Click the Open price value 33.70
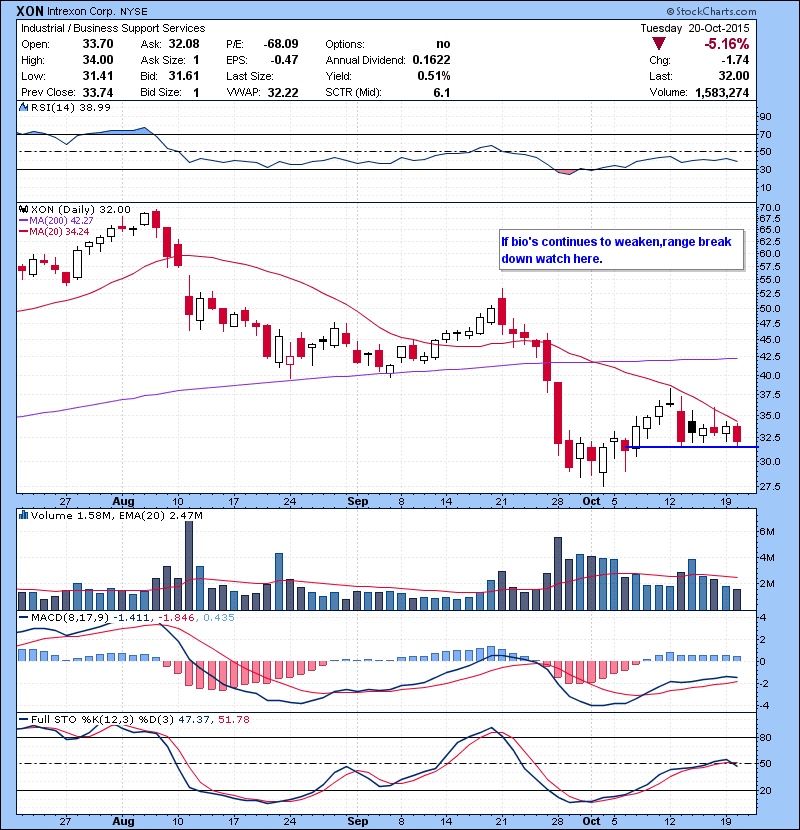The image size is (800, 830). tap(98, 44)
